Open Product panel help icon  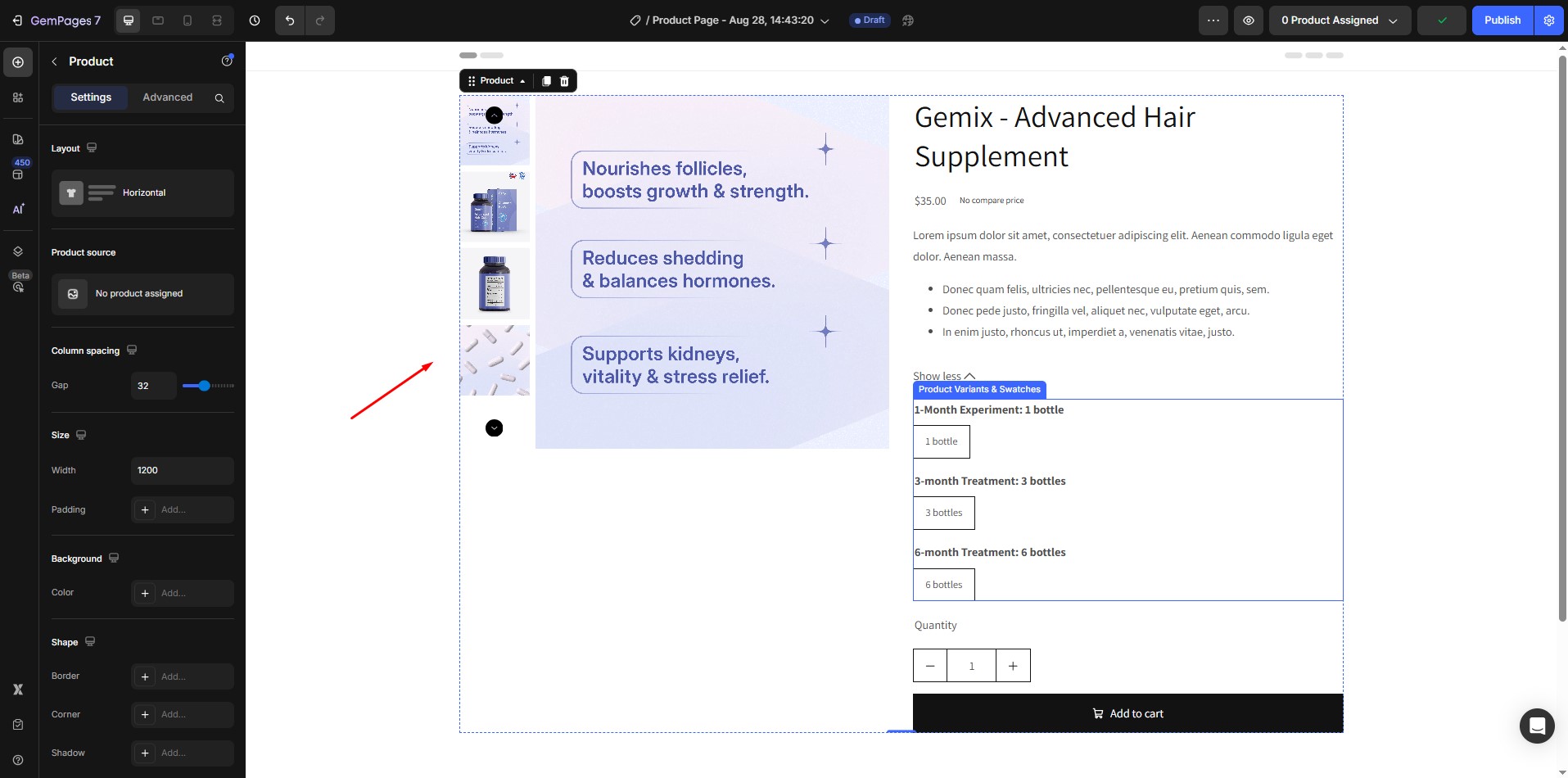coord(227,61)
